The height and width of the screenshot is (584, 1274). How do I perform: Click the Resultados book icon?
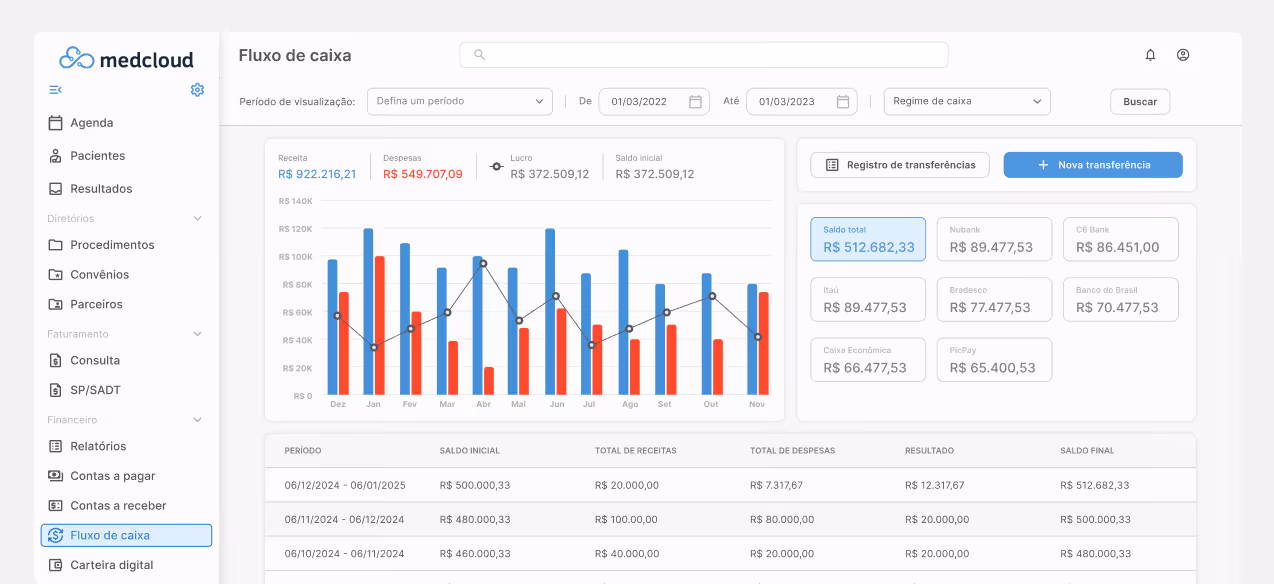[x=54, y=188]
